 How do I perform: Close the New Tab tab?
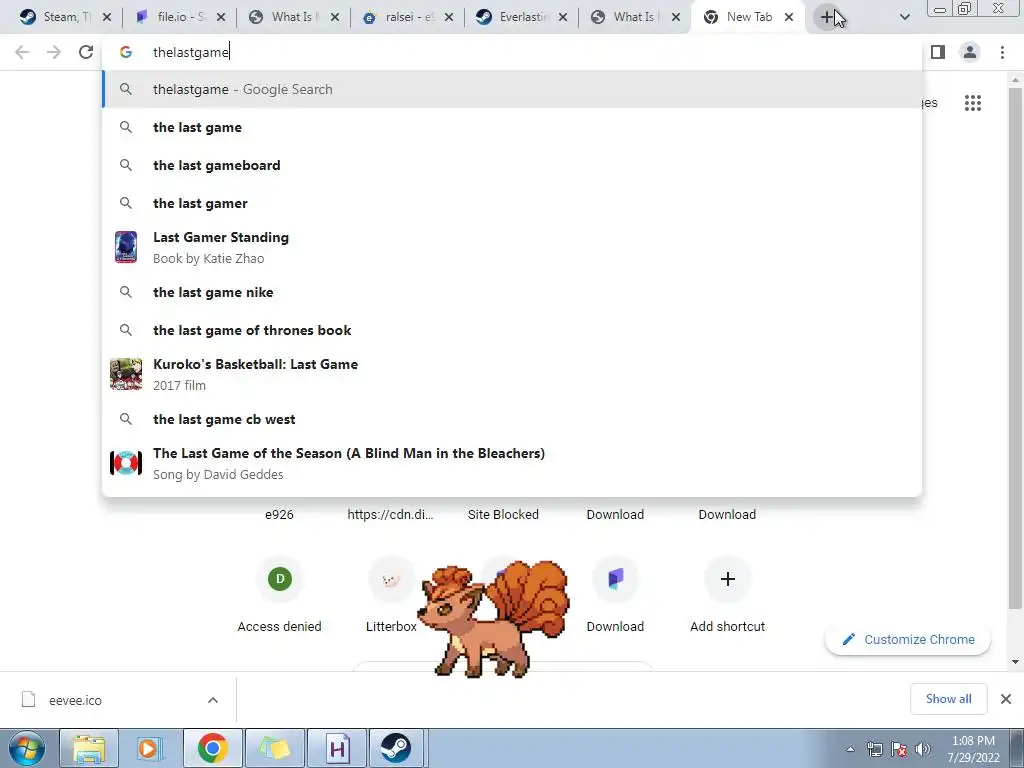[789, 17]
